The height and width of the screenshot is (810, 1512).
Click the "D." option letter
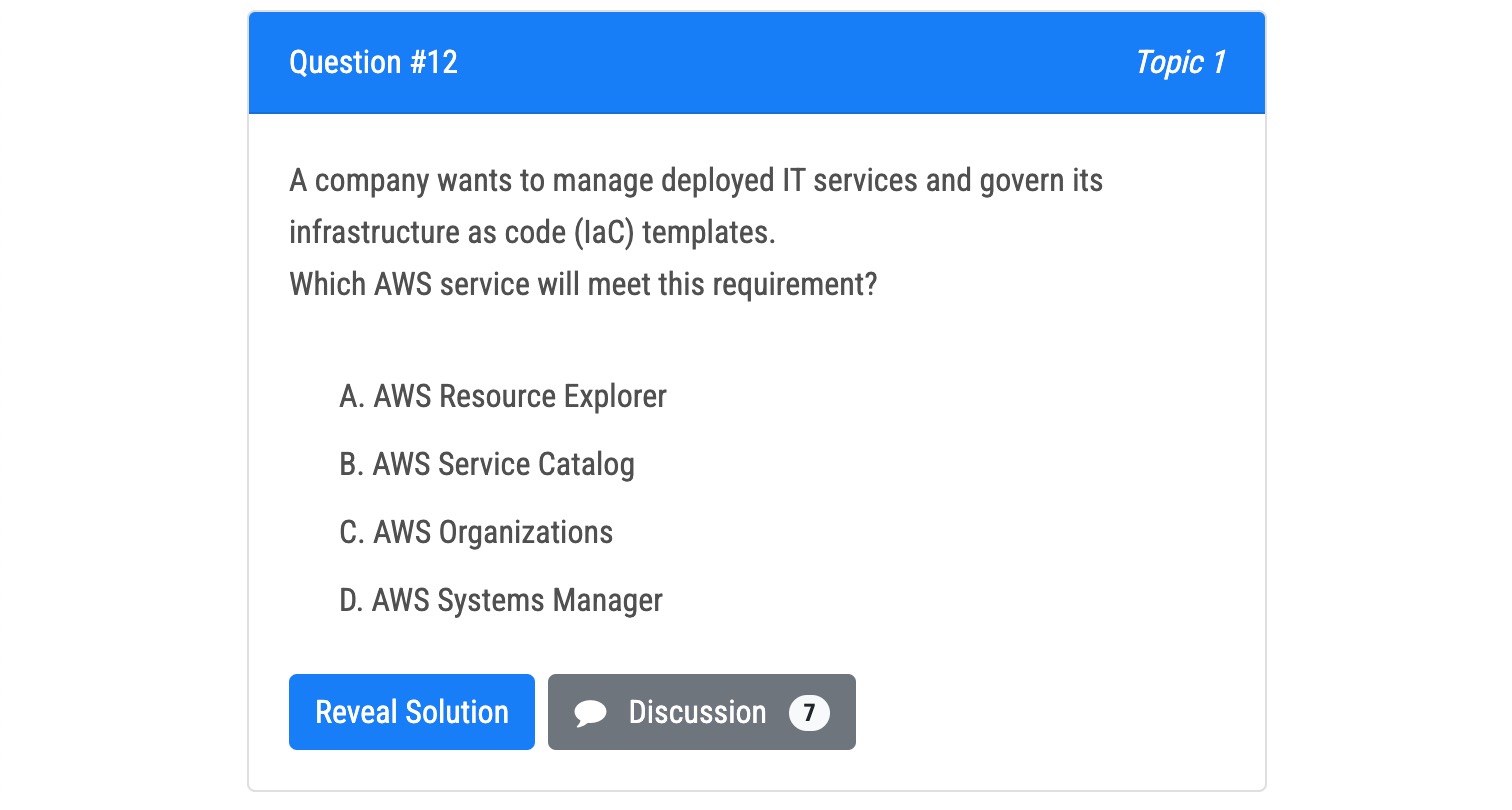[x=352, y=600]
